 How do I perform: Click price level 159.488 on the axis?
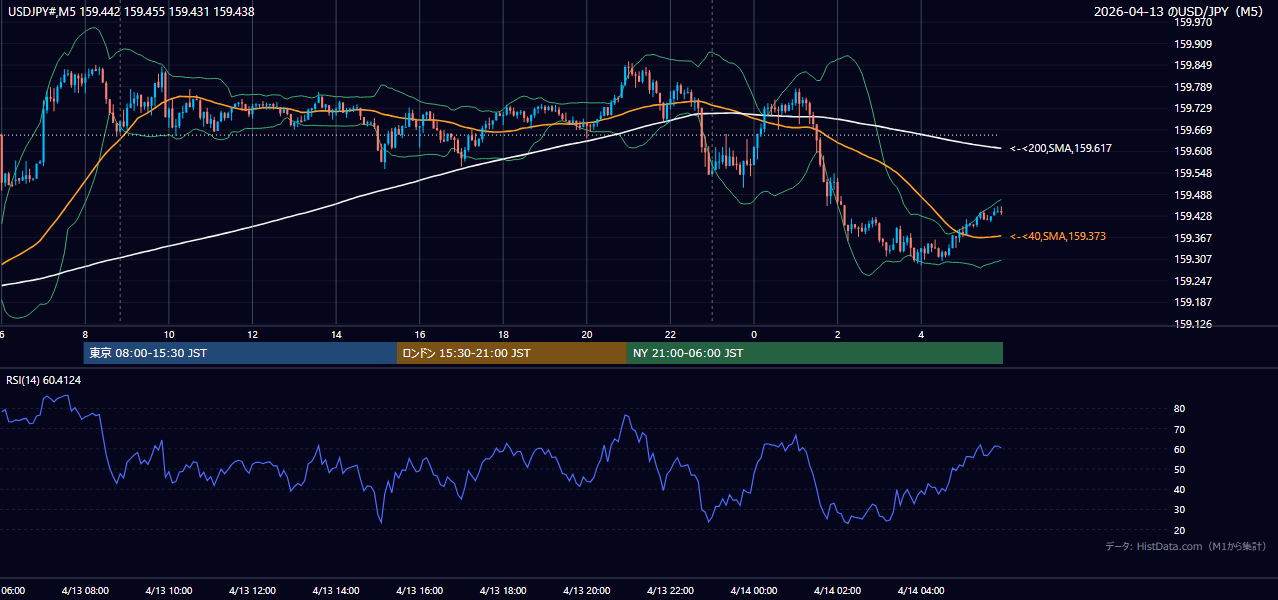click(x=1193, y=195)
